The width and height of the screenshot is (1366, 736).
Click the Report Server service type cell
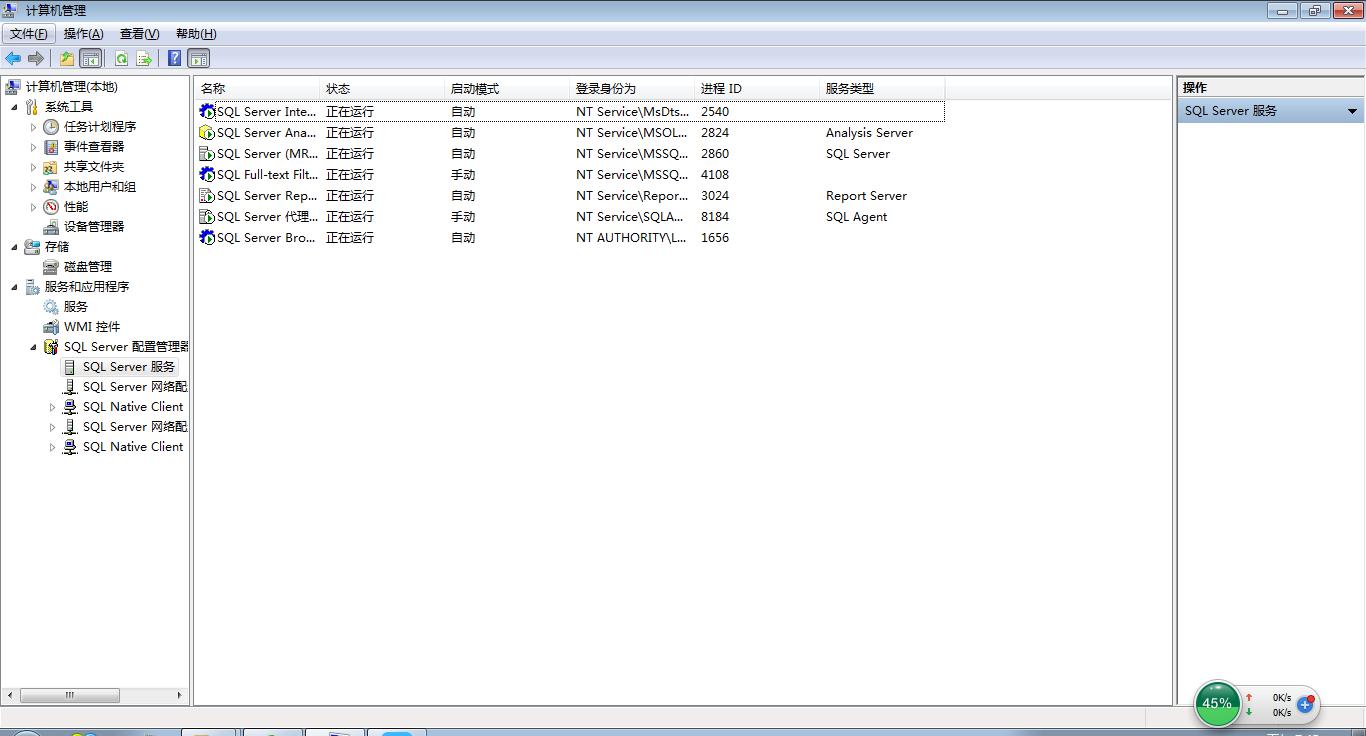(x=866, y=195)
